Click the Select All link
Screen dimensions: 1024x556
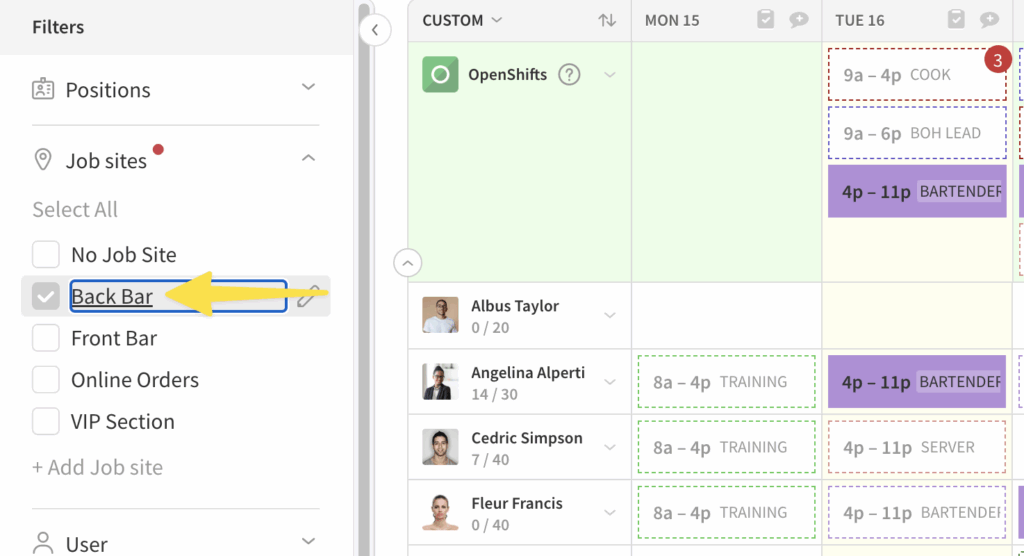(75, 209)
